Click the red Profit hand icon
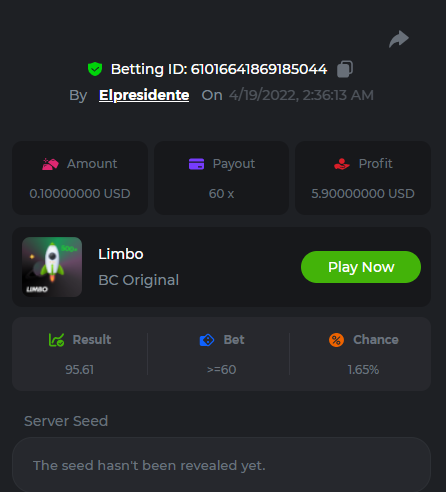 (x=342, y=164)
